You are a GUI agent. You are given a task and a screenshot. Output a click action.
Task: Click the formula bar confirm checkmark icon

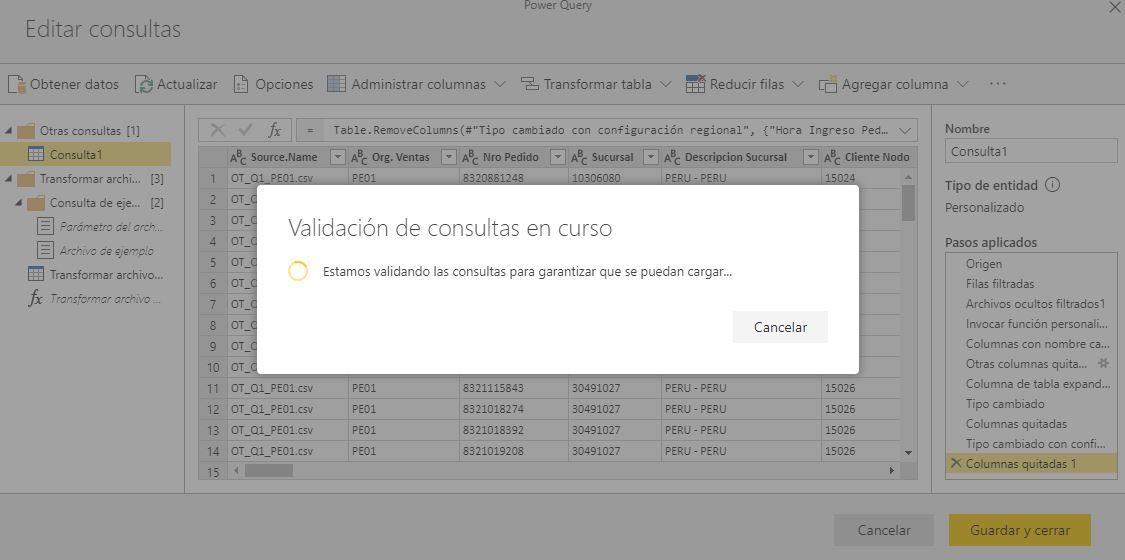[x=245, y=130]
